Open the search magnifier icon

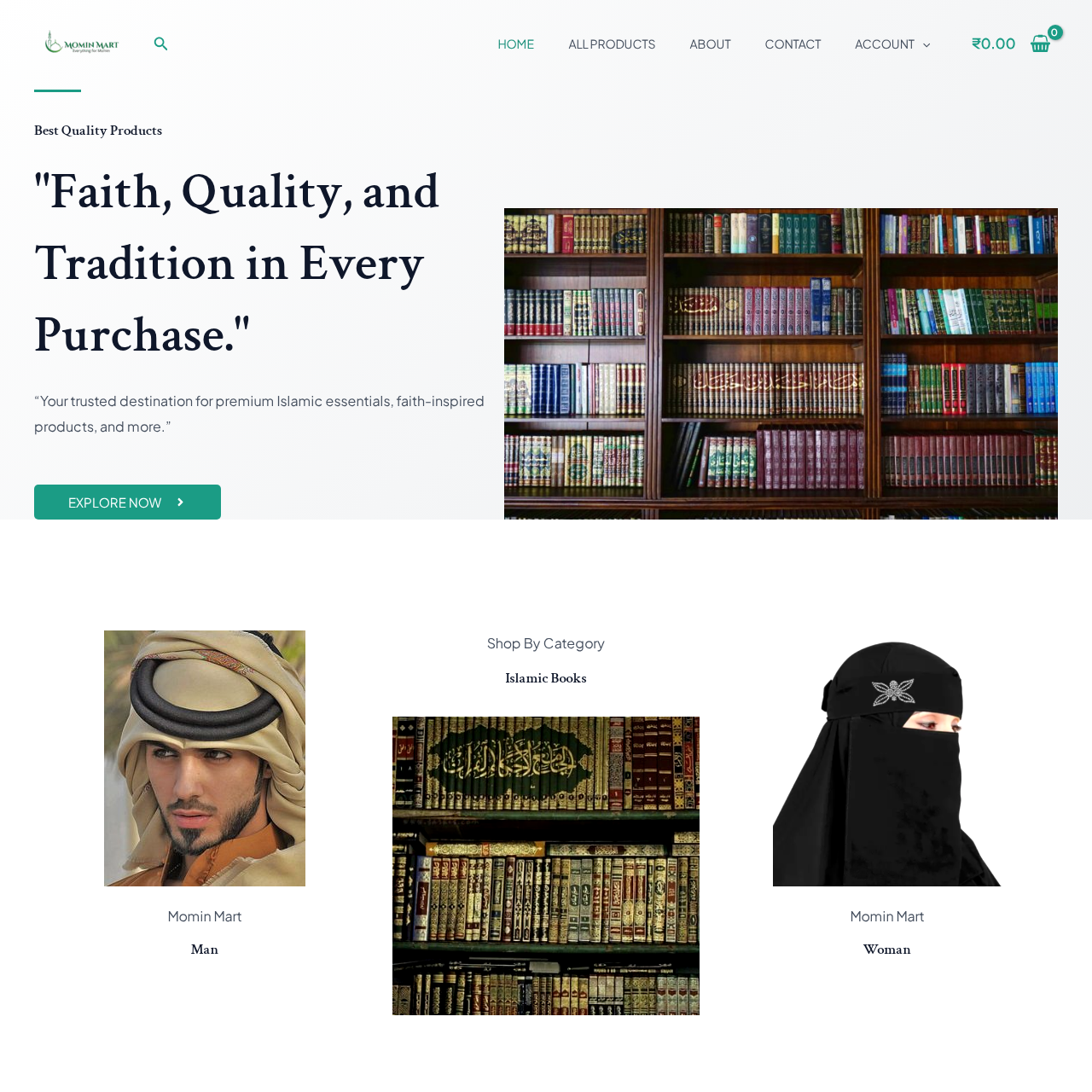[160, 44]
